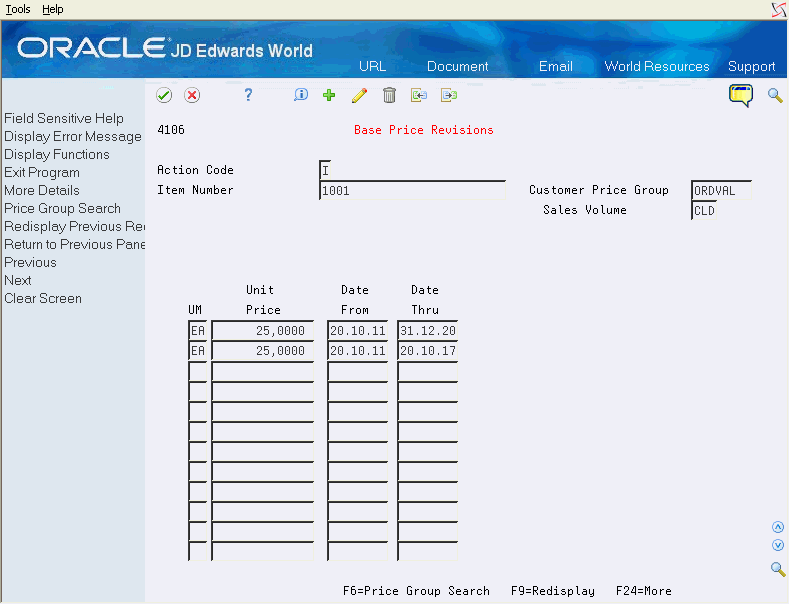Select Field Sensitive Help in sidebar

(64, 118)
